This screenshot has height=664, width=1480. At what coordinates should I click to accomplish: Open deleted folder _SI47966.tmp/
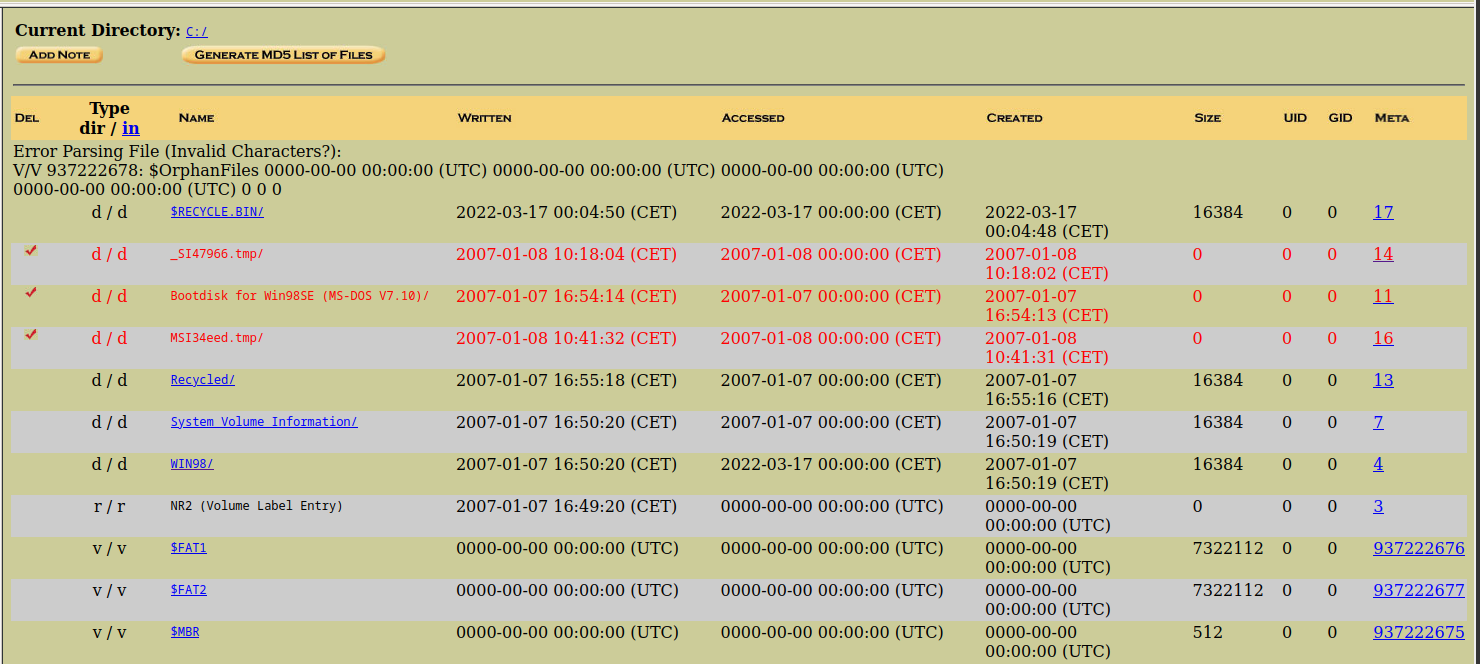coord(217,254)
